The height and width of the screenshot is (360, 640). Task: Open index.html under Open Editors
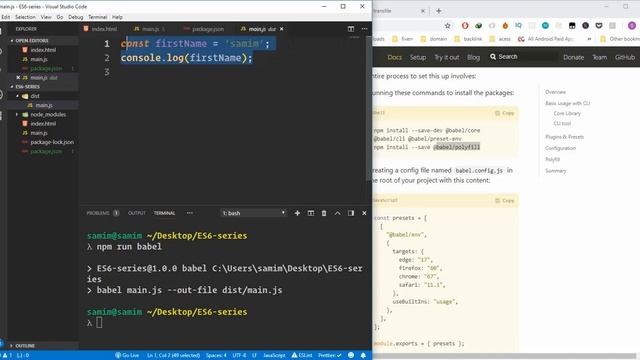[x=43, y=50]
